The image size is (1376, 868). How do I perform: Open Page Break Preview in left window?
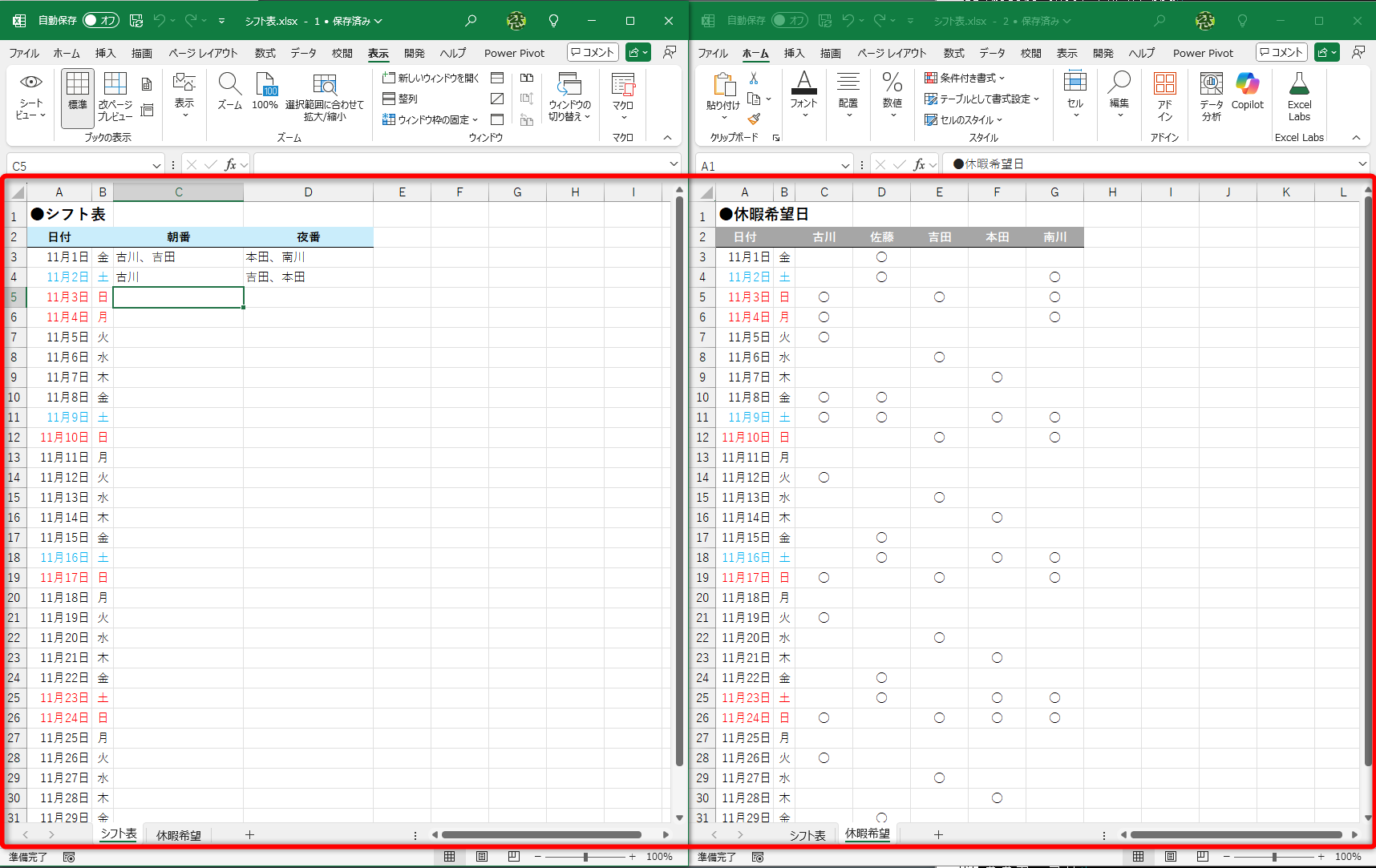115,97
